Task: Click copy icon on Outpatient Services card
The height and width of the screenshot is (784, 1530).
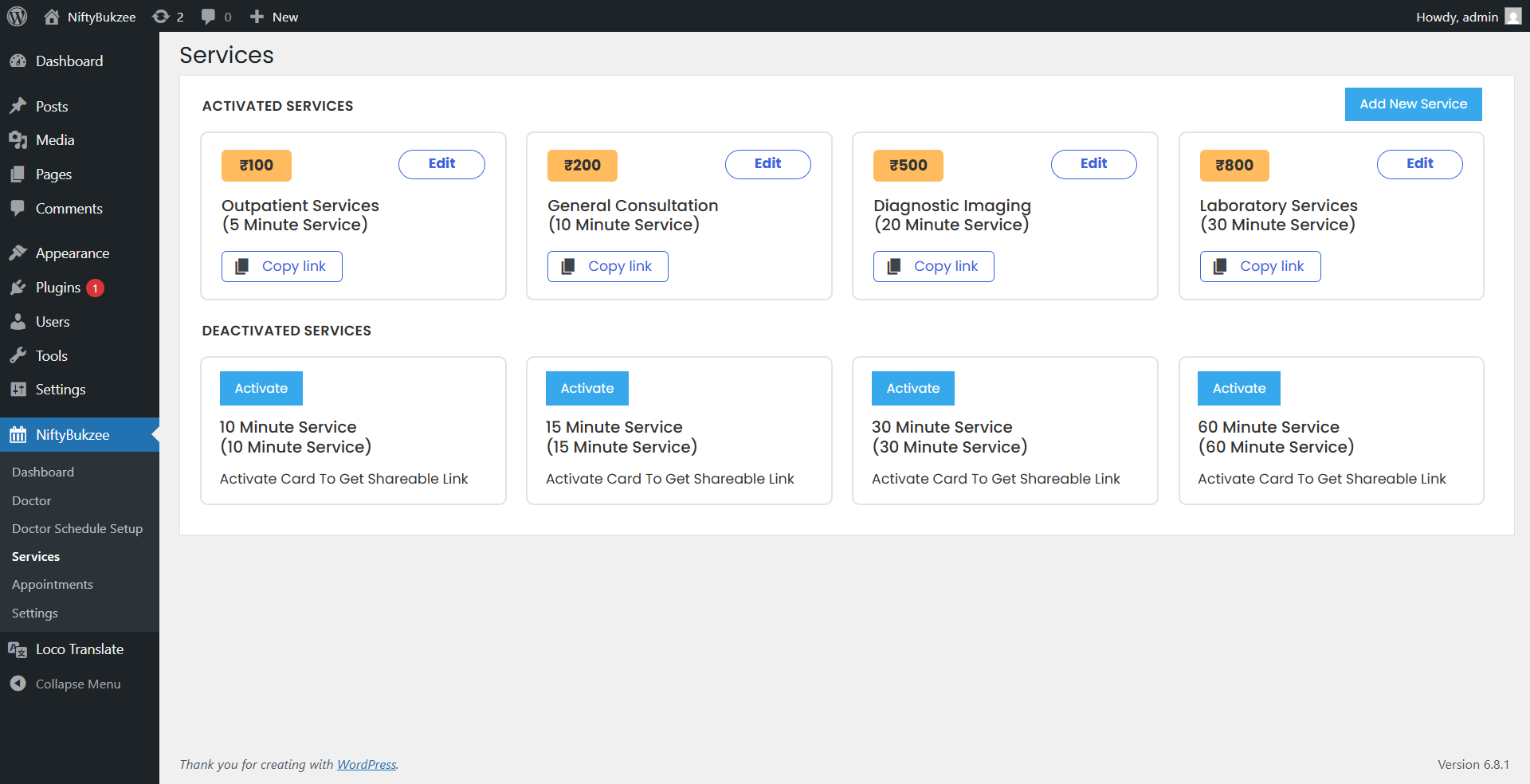Action: tap(242, 266)
